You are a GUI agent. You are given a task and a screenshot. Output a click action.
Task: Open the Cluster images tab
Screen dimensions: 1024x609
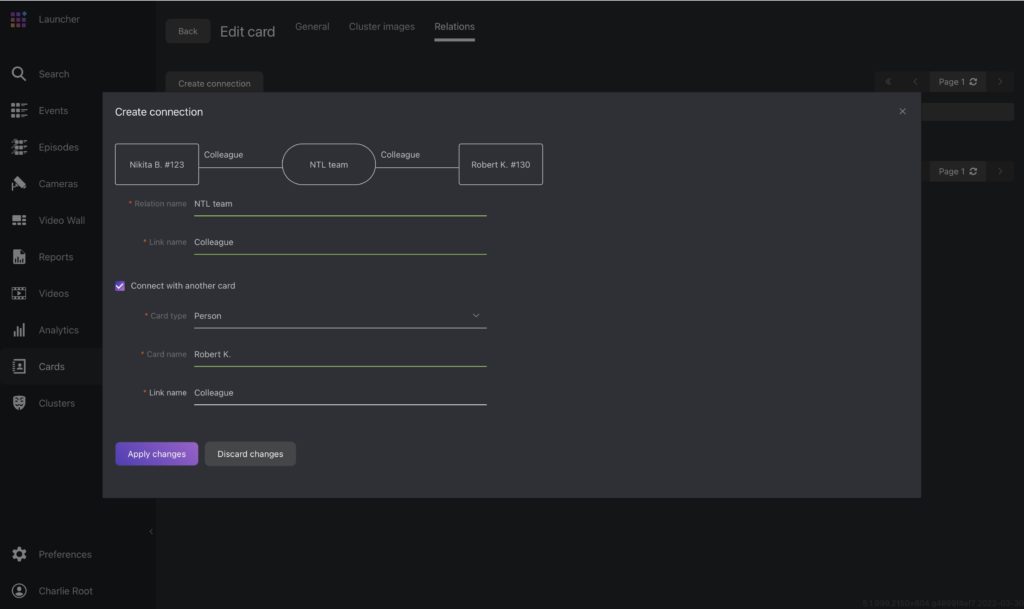pos(380,27)
